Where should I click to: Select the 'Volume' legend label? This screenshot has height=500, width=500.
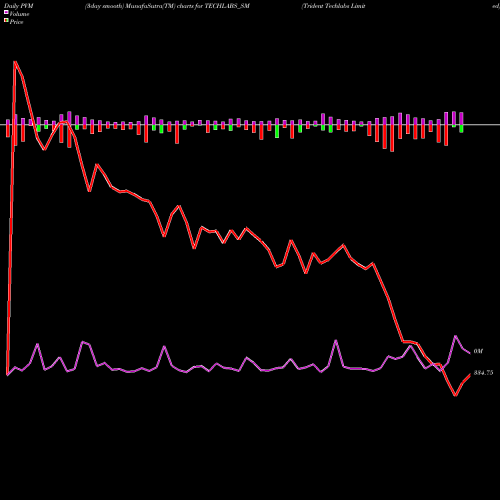[19, 14]
